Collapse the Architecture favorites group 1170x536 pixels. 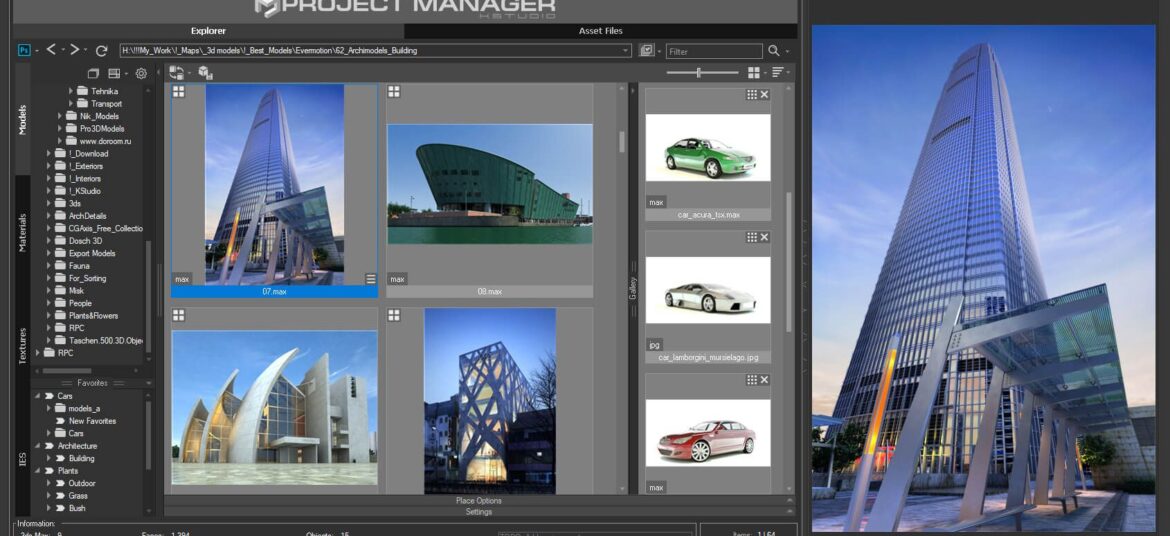click(37, 446)
